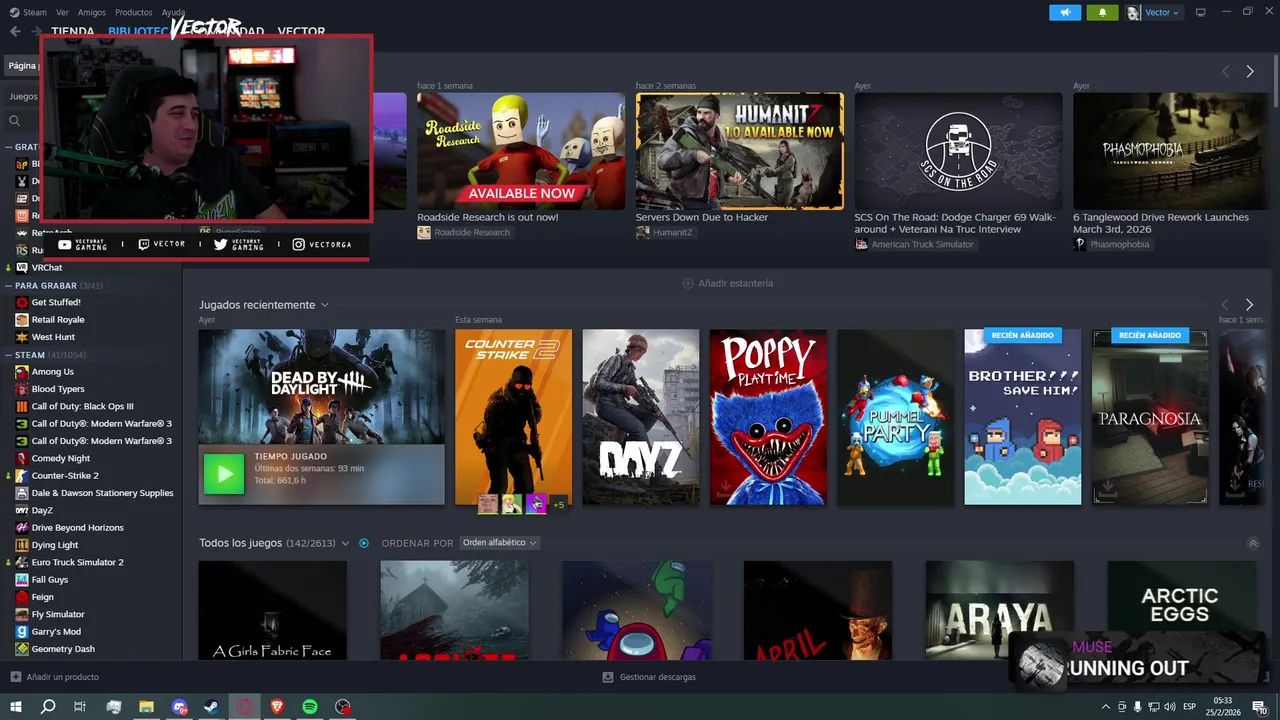
Task: Expand the system tray hidden icons arrow
Action: tap(1105, 707)
